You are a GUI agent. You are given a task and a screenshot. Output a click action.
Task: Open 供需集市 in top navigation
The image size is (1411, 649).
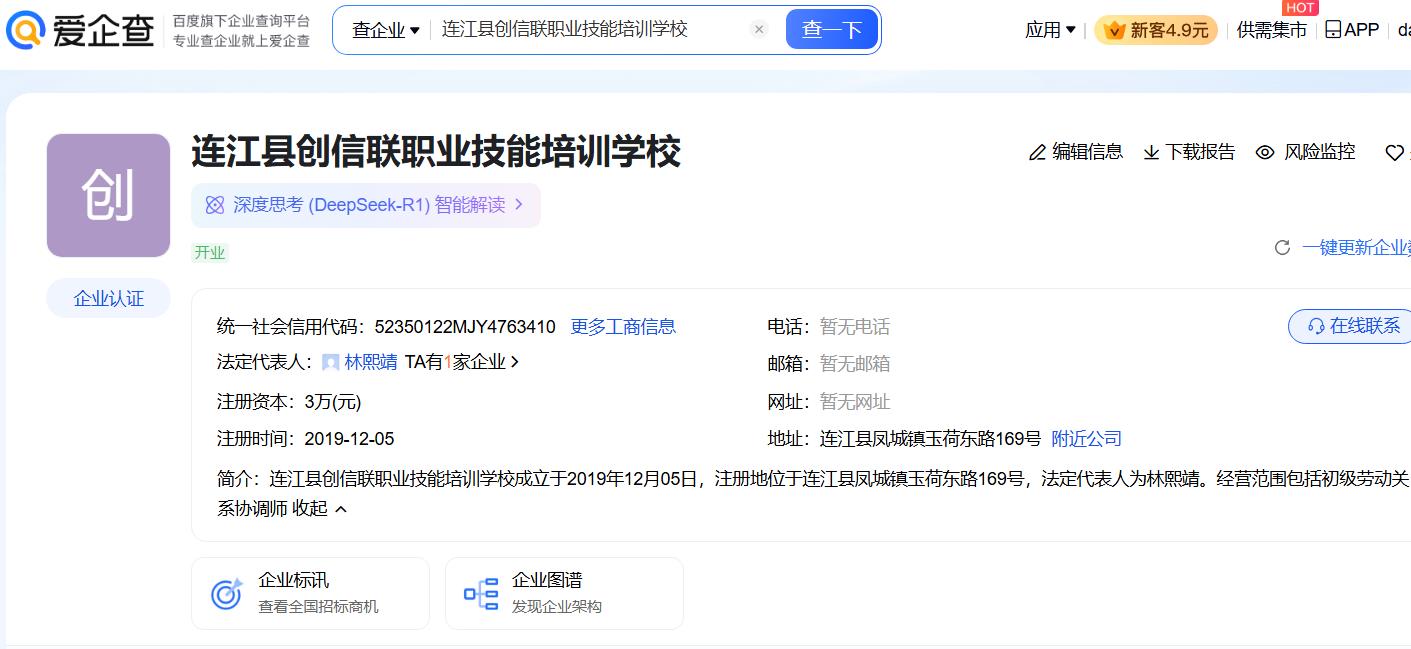point(1271,31)
